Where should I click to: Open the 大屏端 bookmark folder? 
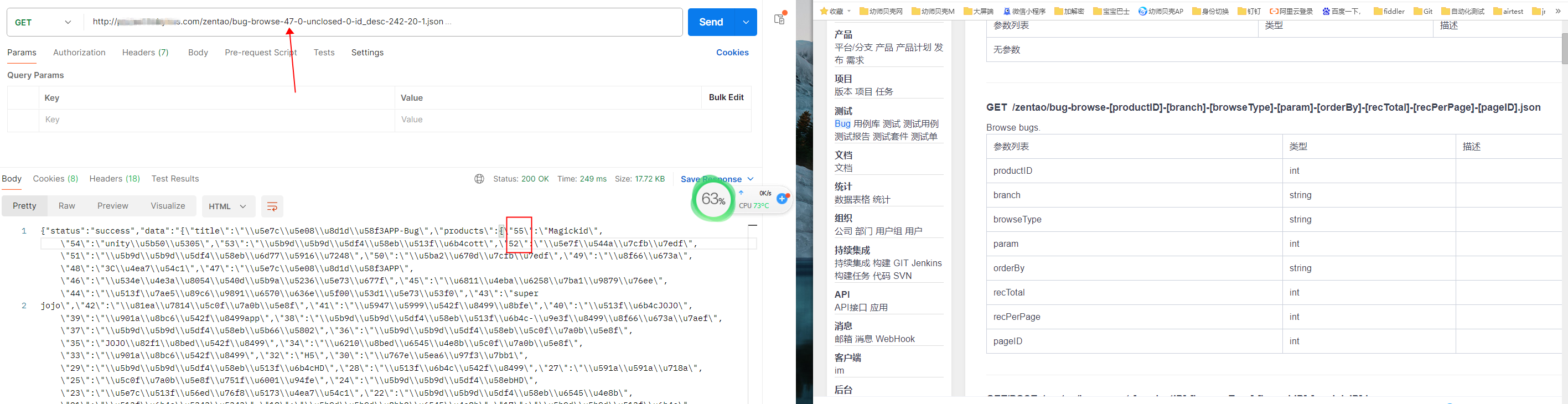click(978, 11)
